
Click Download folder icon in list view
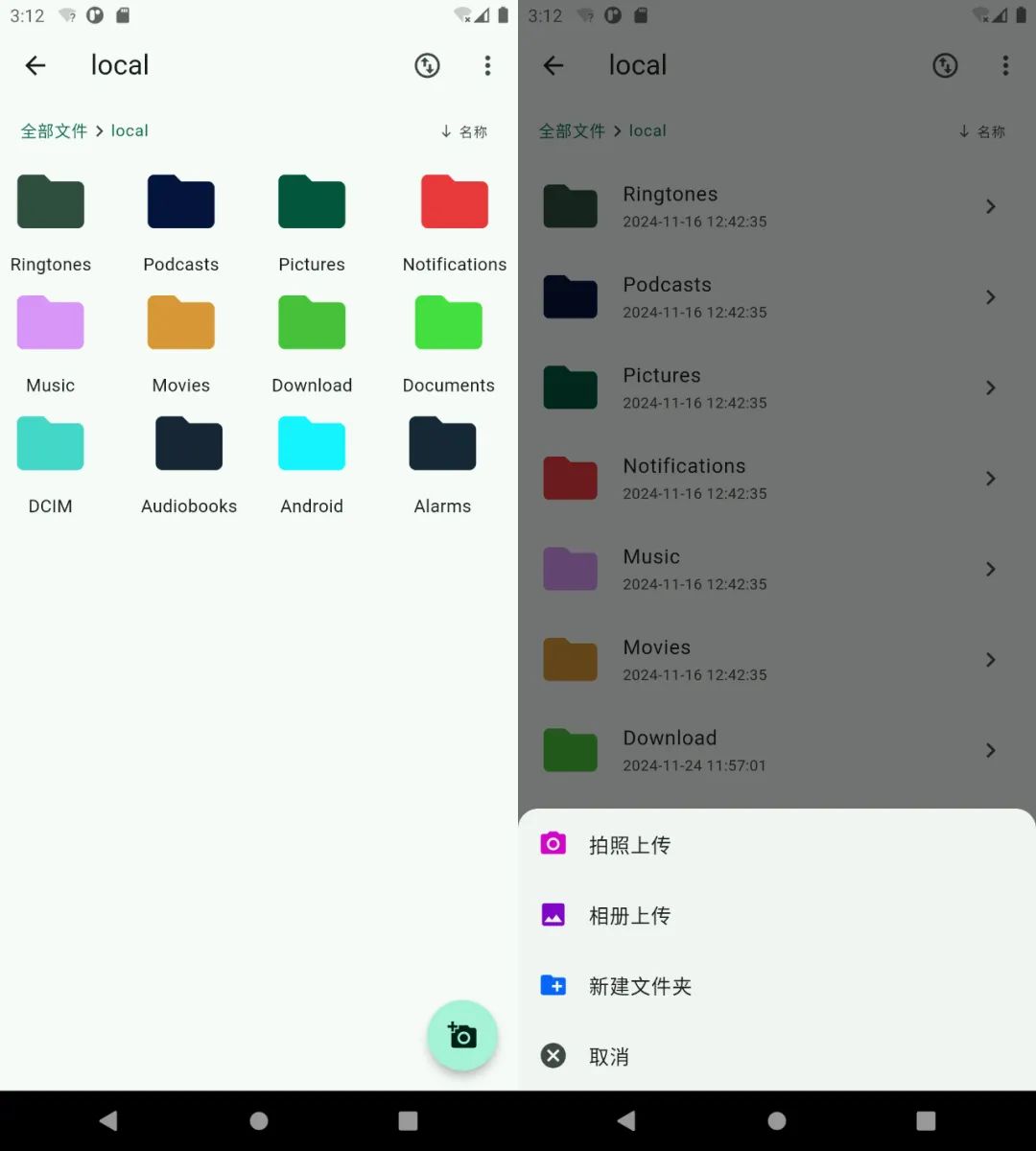click(x=571, y=750)
